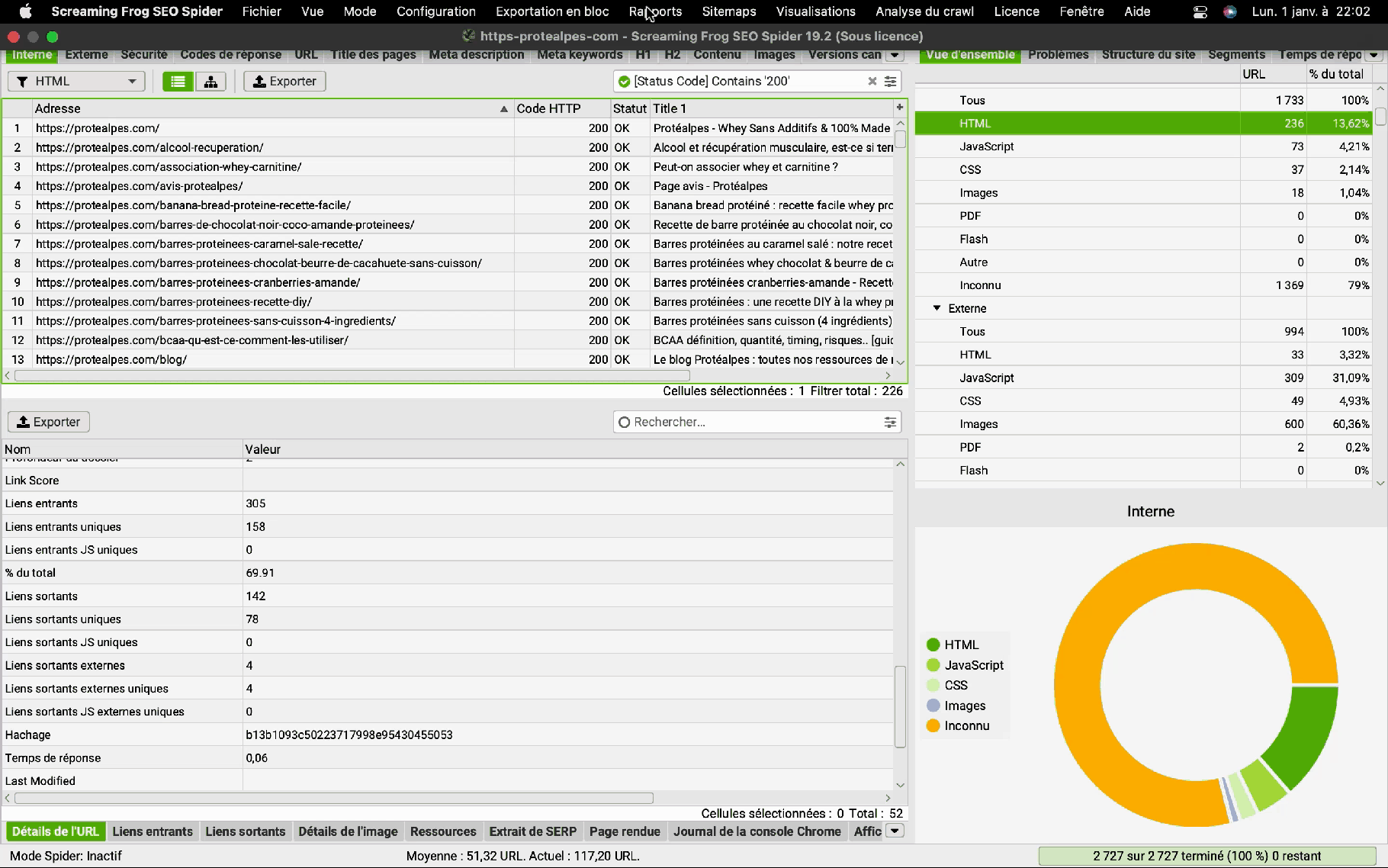The image size is (1388, 868).
Task: Switch to list view mode icon
Action: point(178,82)
